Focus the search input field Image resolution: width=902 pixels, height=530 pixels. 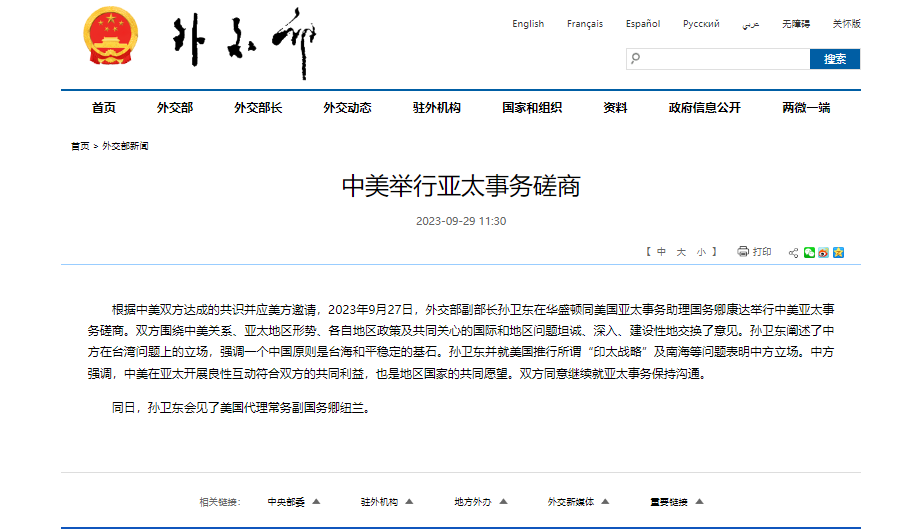pyautogui.click(x=718, y=59)
